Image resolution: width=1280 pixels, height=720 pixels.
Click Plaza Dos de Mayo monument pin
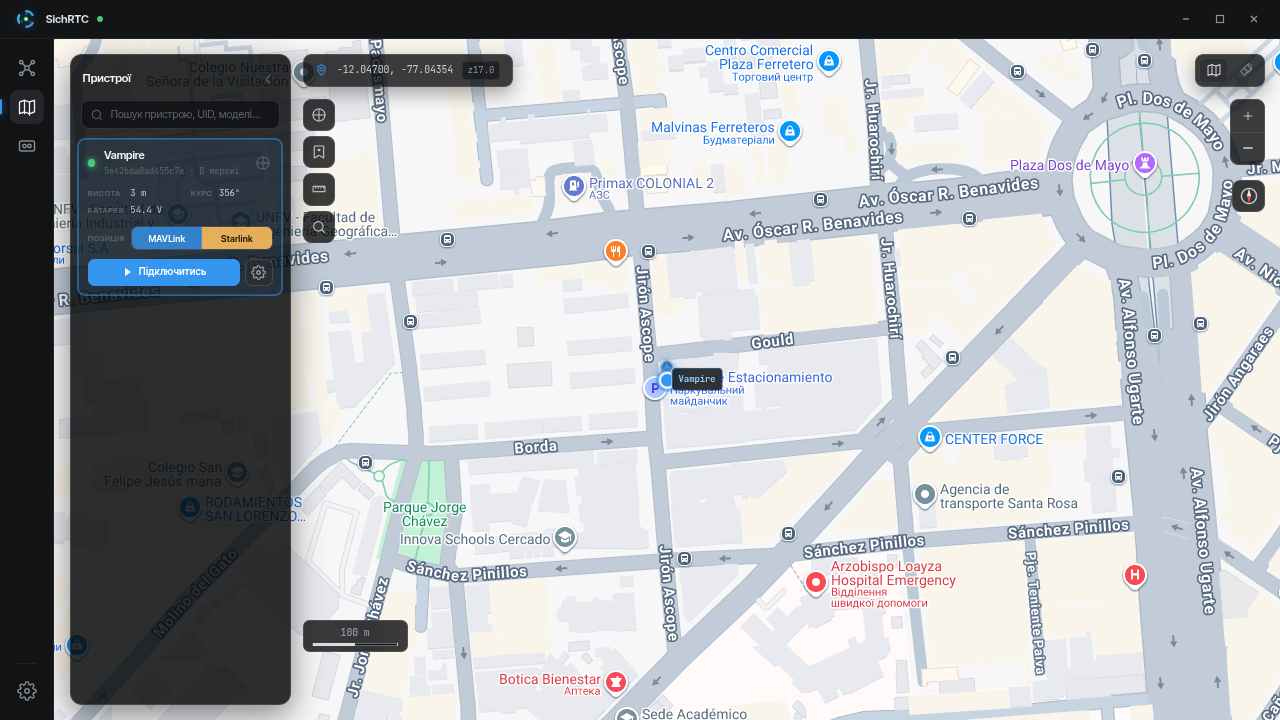click(1145, 163)
